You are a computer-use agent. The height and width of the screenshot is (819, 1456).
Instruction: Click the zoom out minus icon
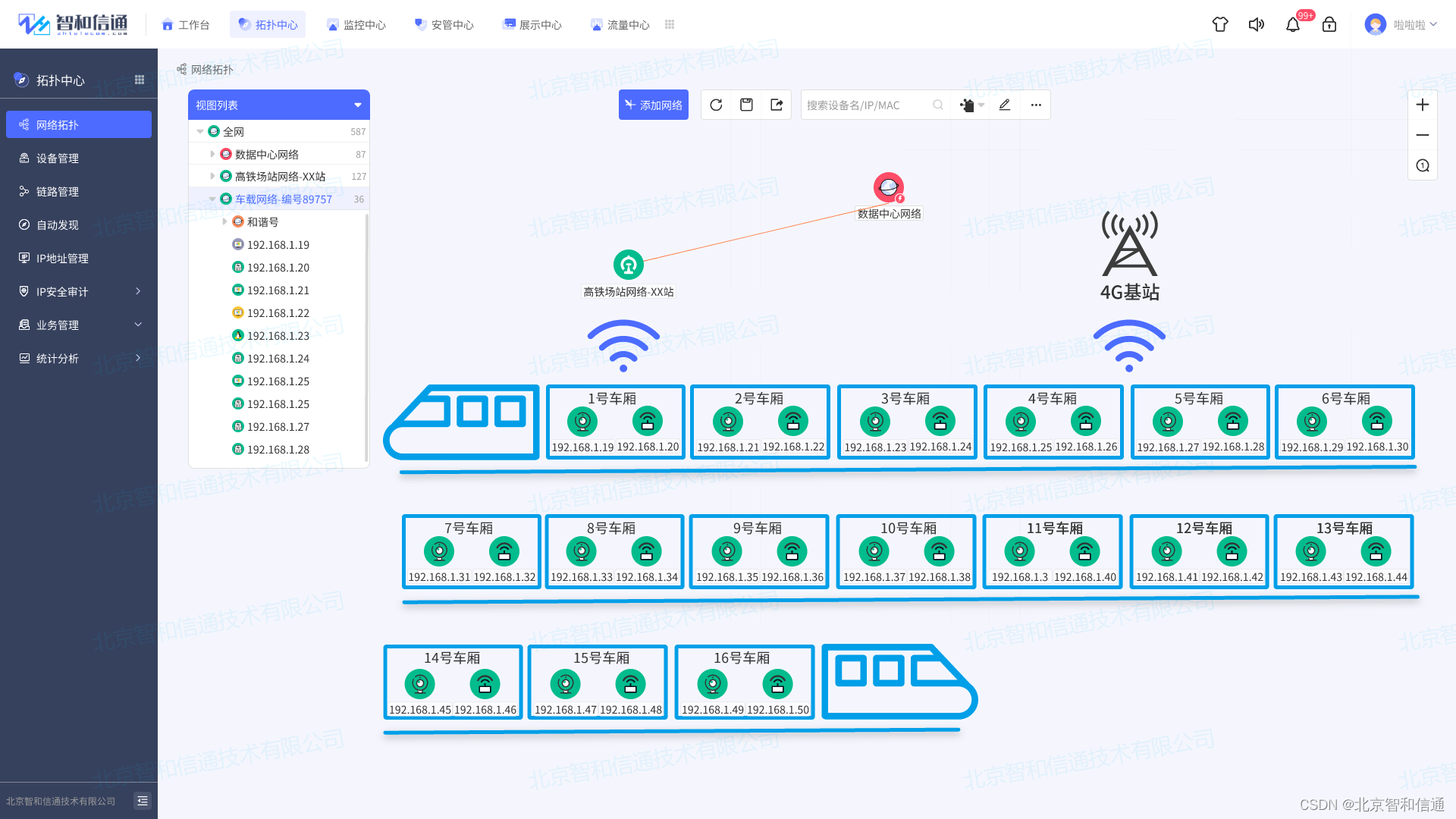(x=1423, y=136)
